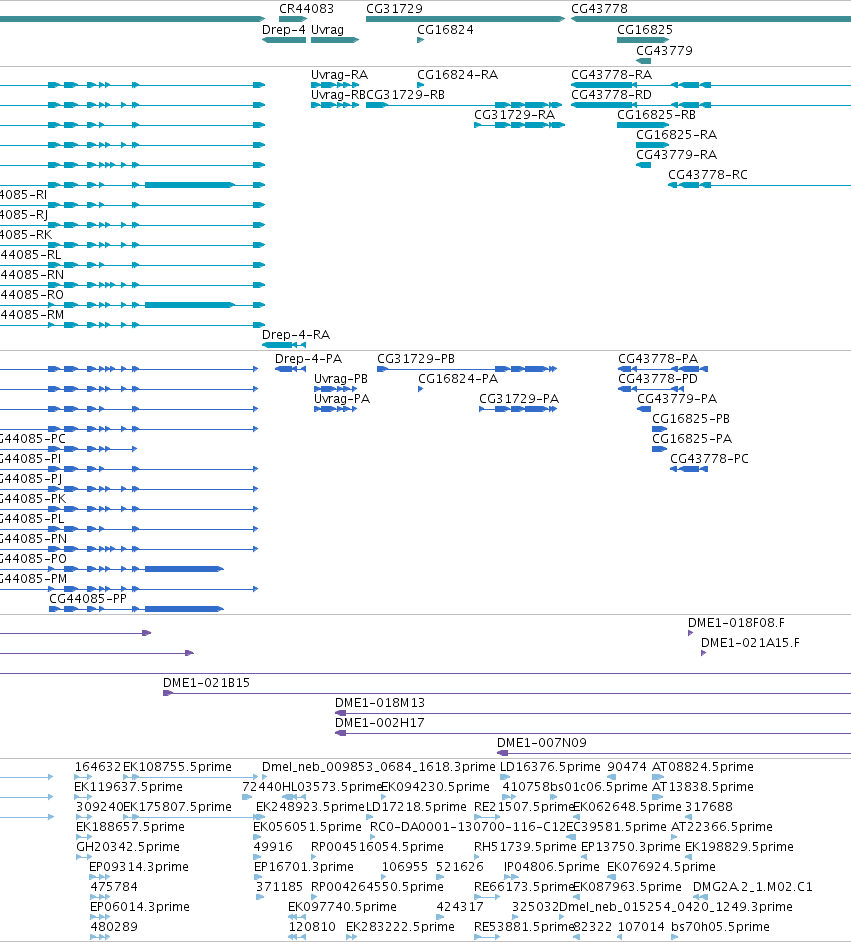
Task: Select the Uvrag gene label
Action: (x=327, y=30)
